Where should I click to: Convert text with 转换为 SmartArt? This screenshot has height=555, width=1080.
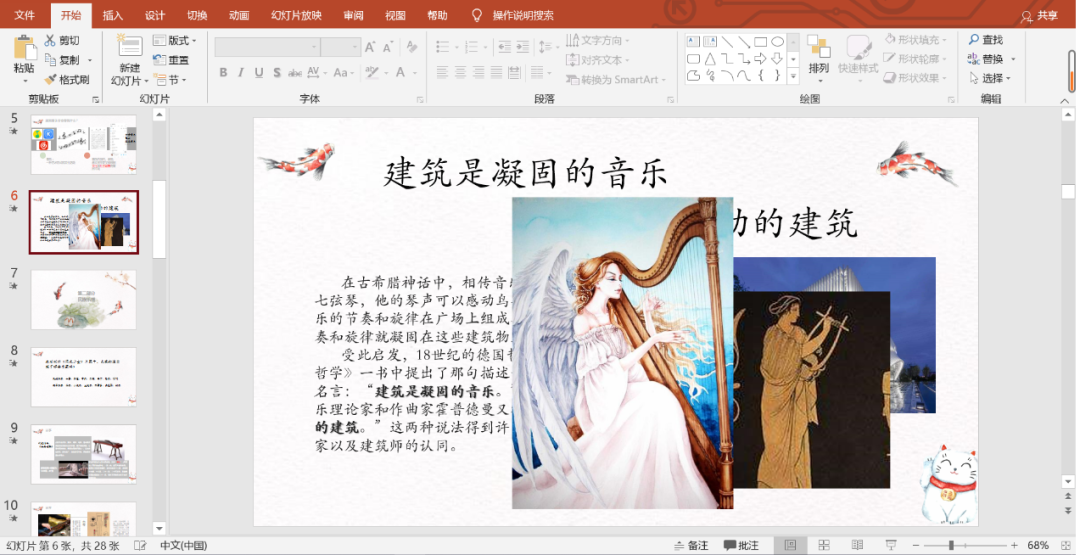point(616,79)
